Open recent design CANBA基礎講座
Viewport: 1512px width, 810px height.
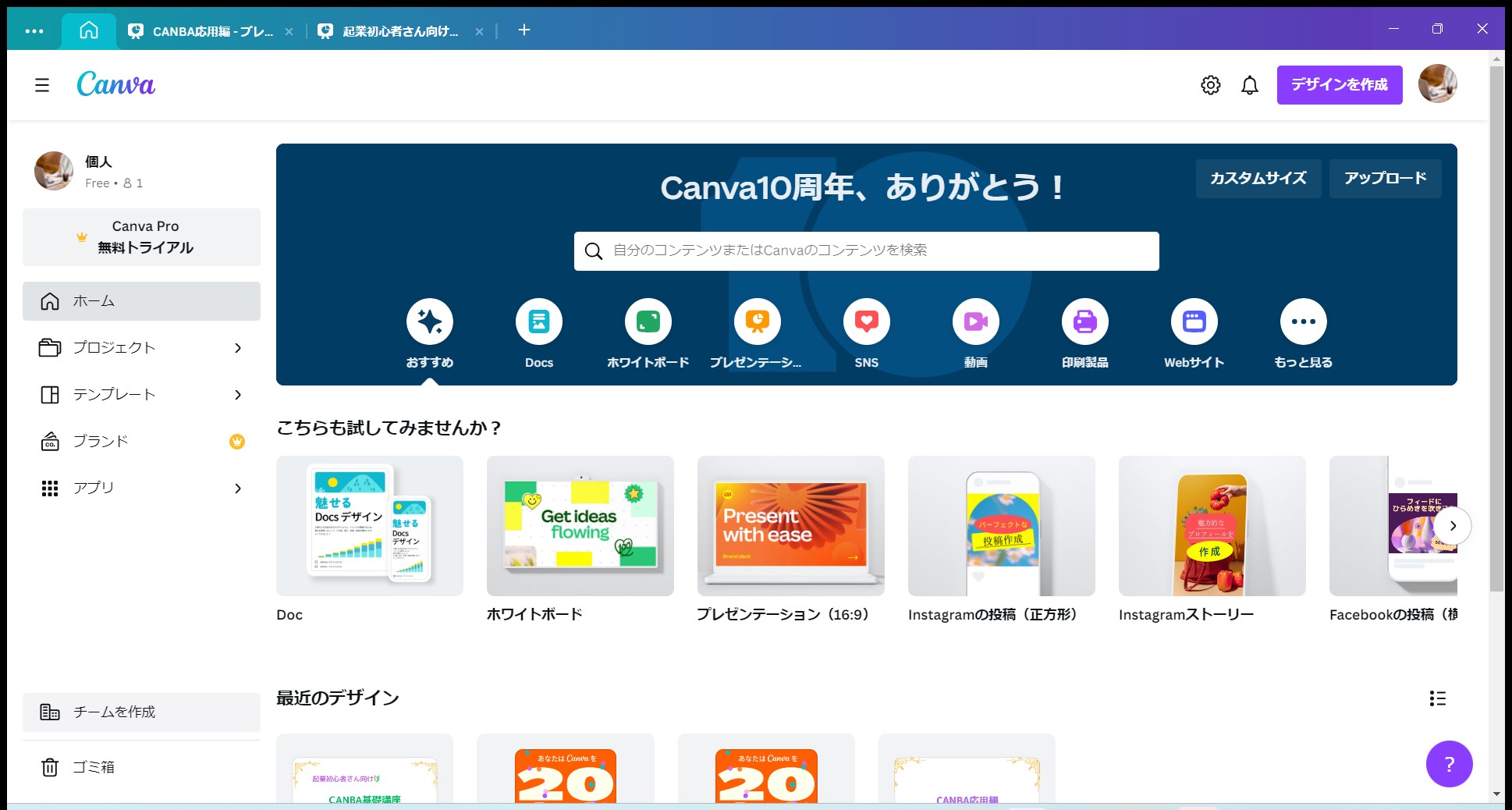coord(364,769)
